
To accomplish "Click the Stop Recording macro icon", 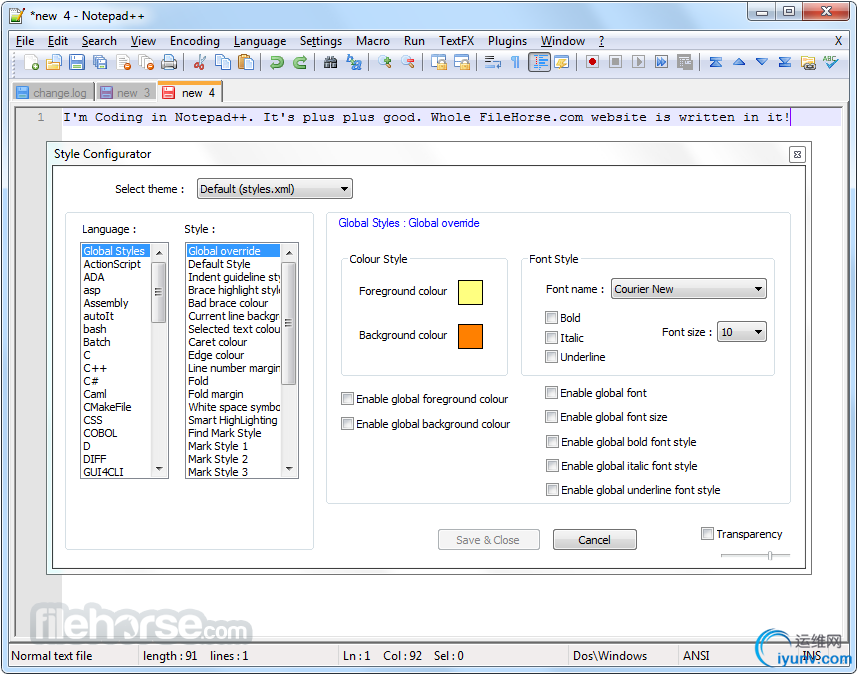I will [615, 62].
